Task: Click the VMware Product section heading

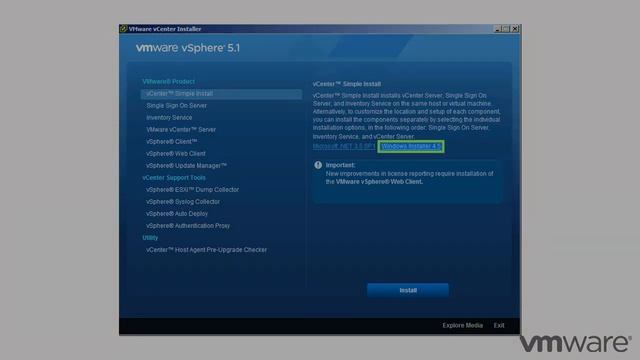Action: point(169,82)
